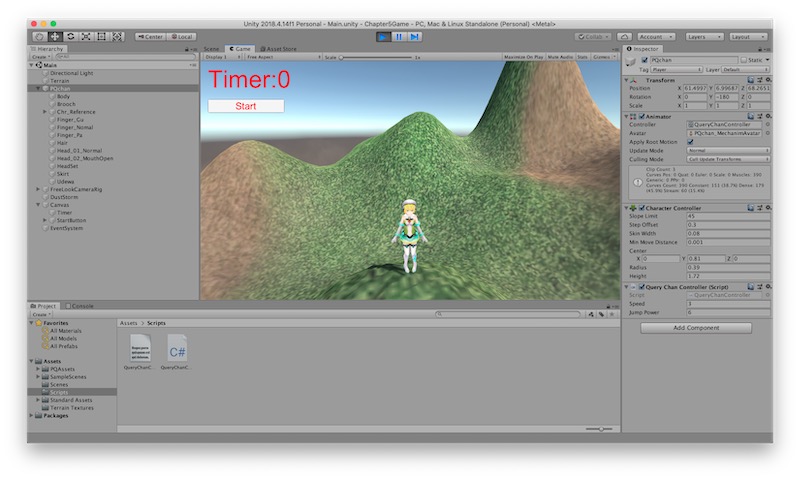Uncheck Apply Root Motion

click(690, 142)
